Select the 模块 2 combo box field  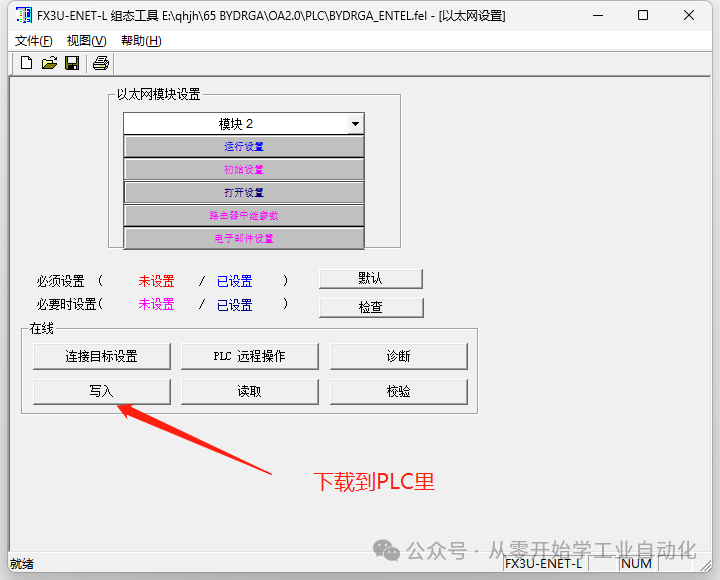pos(244,124)
